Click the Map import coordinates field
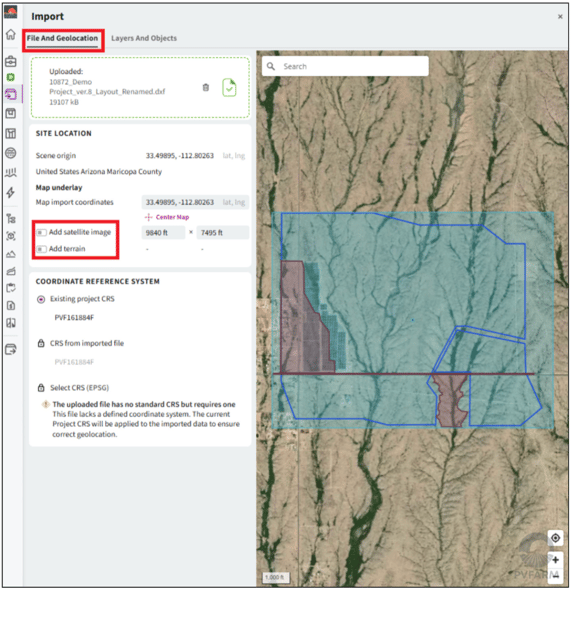The height and width of the screenshot is (630, 572). pyautogui.click(x=195, y=202)
